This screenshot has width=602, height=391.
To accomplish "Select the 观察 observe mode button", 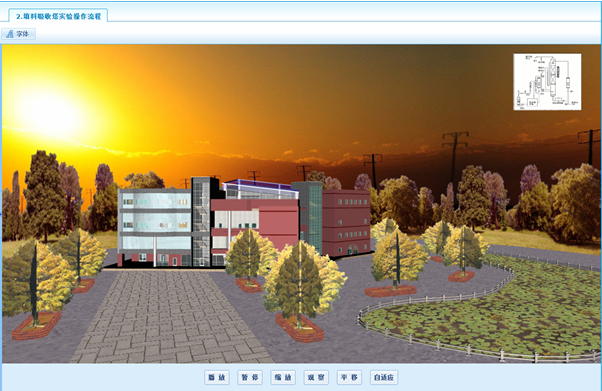I will (x=316, y=377).
